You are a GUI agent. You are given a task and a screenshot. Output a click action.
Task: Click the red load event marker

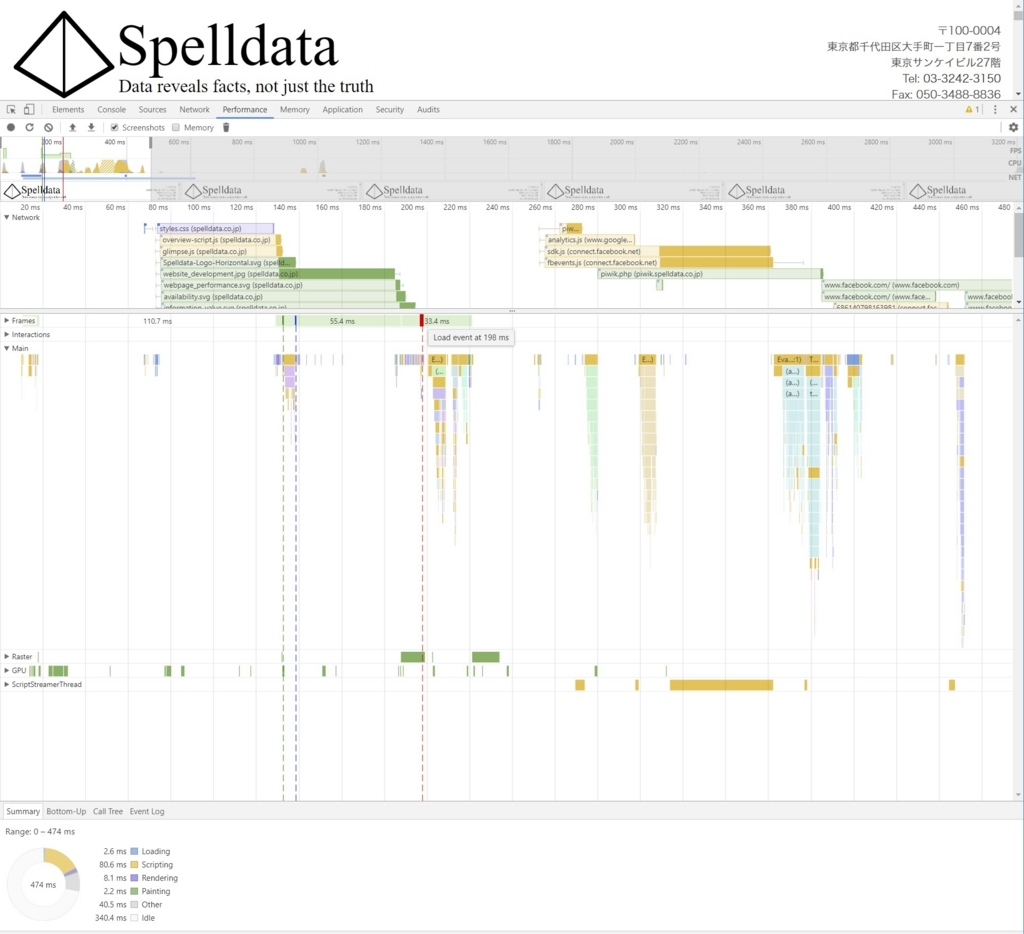[422, 321]
